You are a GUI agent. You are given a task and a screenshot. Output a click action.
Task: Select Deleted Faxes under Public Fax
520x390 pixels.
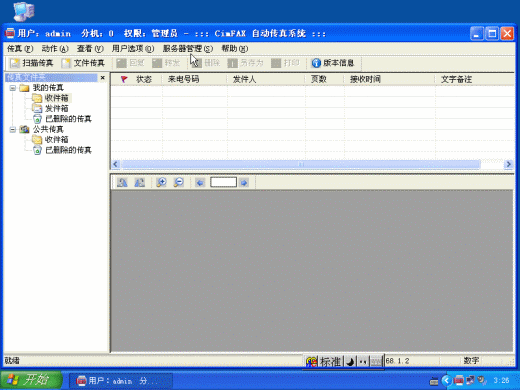pyautogui.click(x=68, y=150)
